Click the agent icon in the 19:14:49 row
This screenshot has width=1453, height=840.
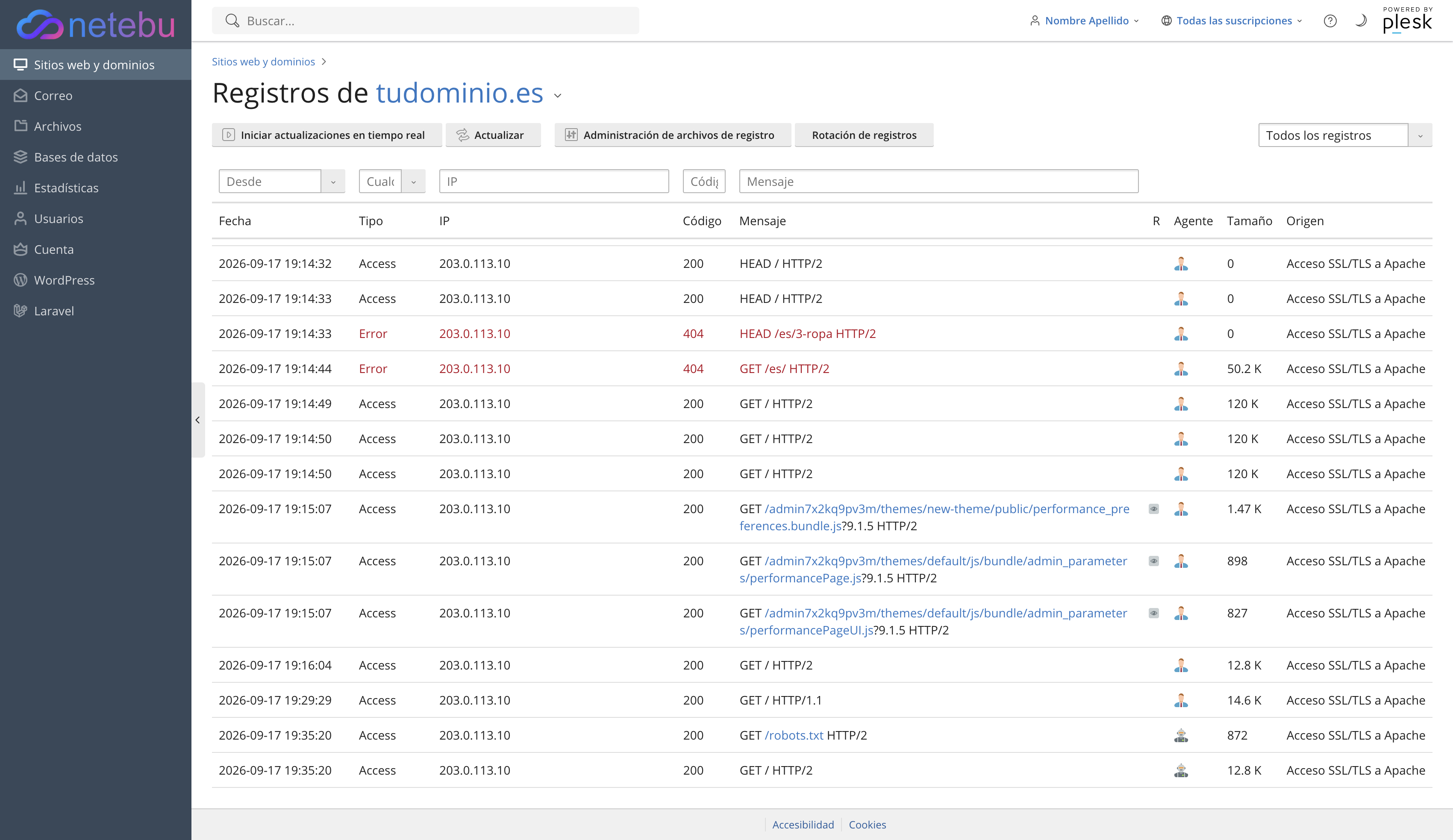tap(1181, 404)
